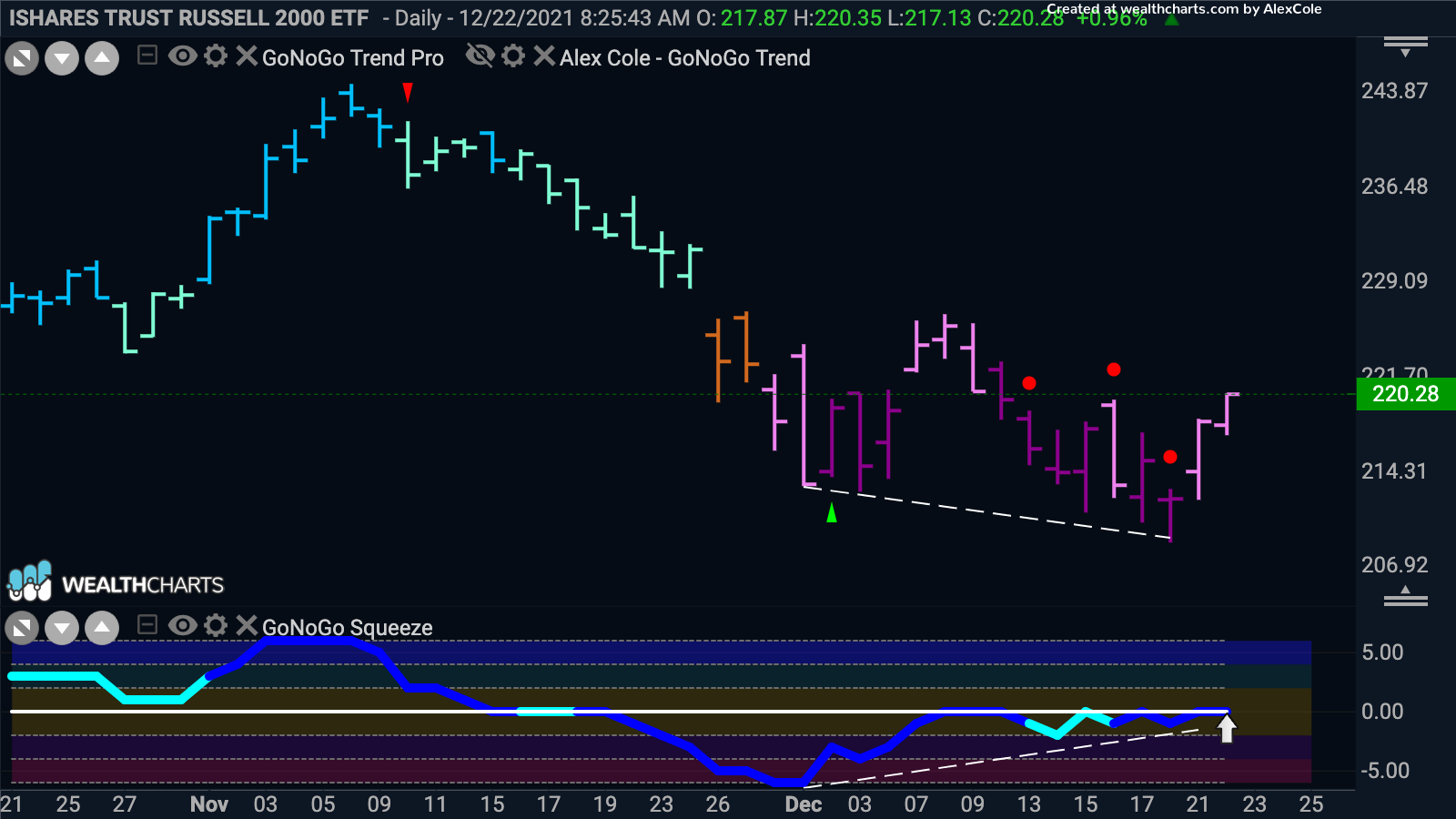Click the Dec date axis label
This screenshot has height=819, width=1456.
(804, 804)
